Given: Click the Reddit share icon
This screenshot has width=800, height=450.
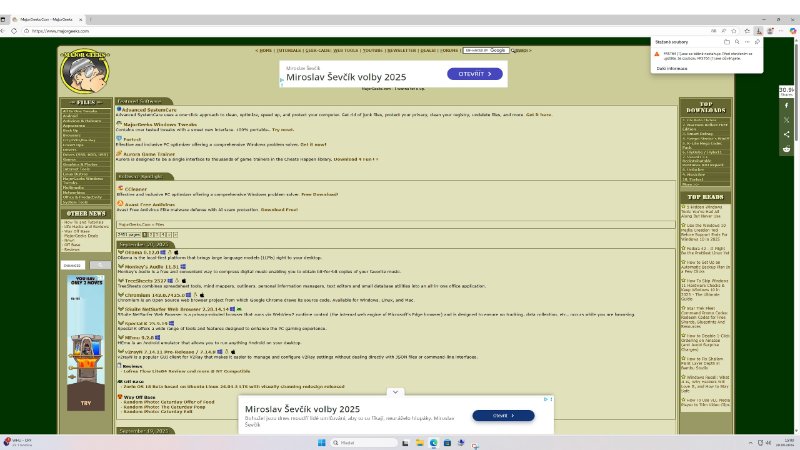Looking at the screenshot, I should click(787, 147).
